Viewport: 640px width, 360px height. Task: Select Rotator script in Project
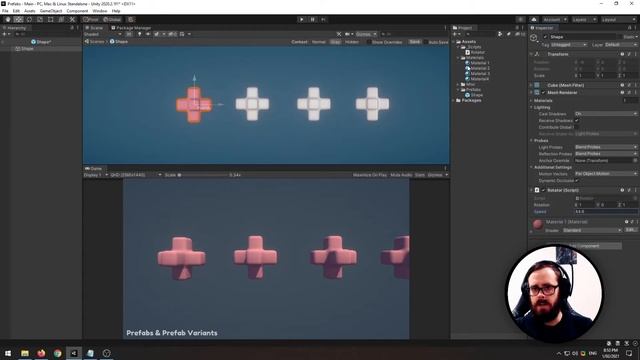(475, 52)
